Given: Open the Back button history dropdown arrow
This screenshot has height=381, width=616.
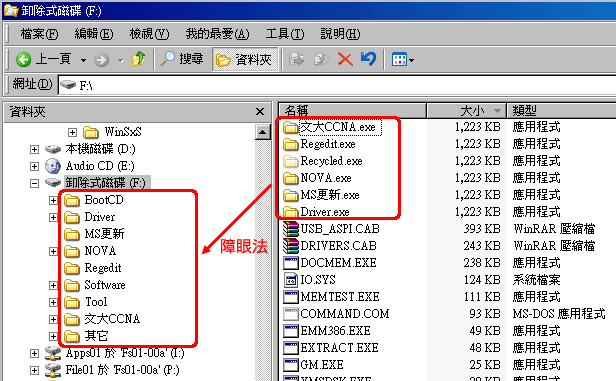Looking at the screenshot, I should (83, 60).
